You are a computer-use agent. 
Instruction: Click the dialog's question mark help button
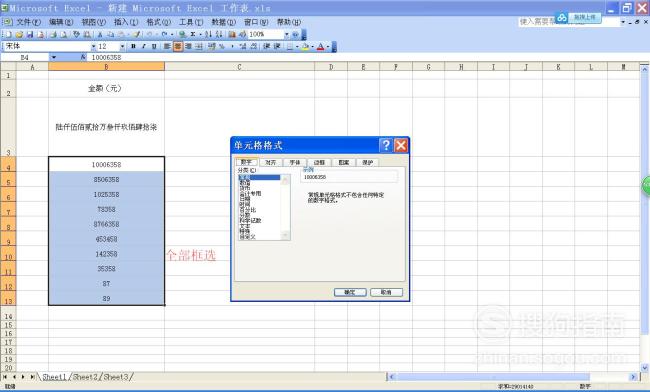[386, 145]
